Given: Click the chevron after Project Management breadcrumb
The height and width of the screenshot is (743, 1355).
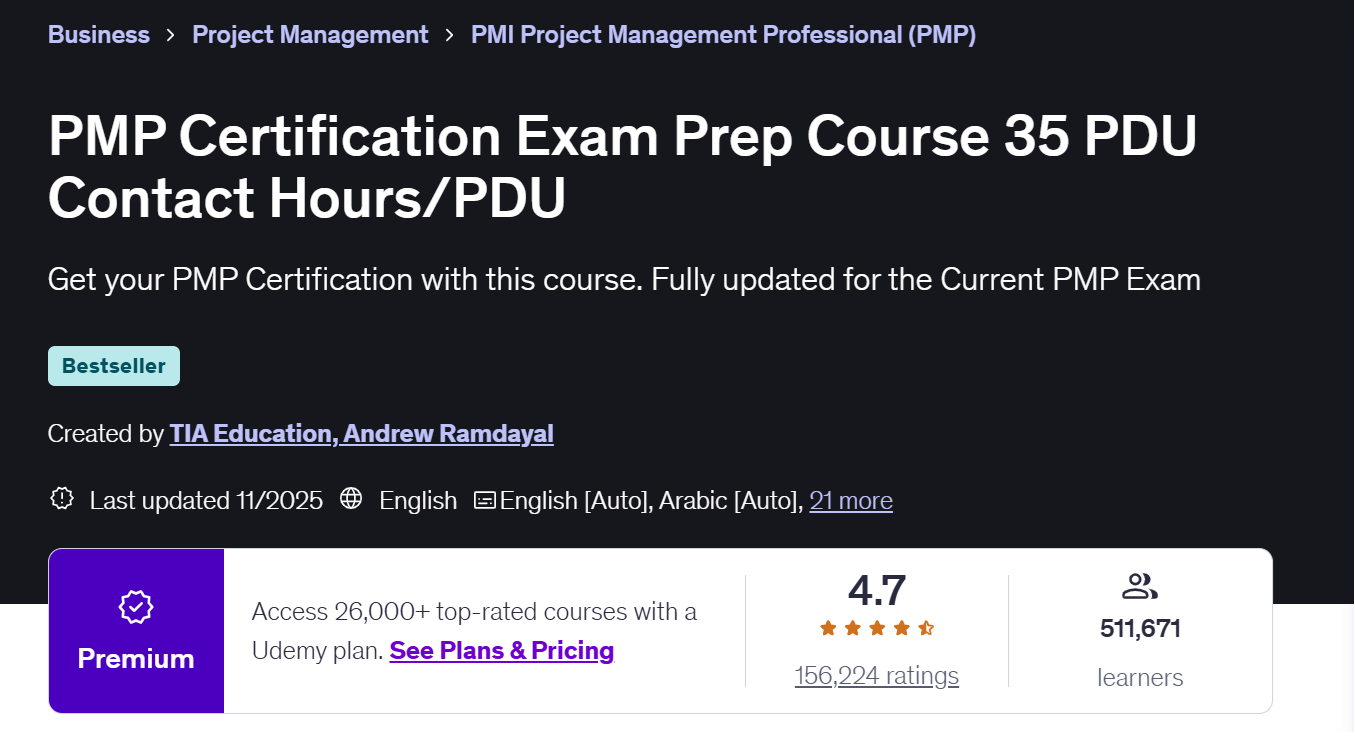Looking at the screenshot, I should pos(450,35).
